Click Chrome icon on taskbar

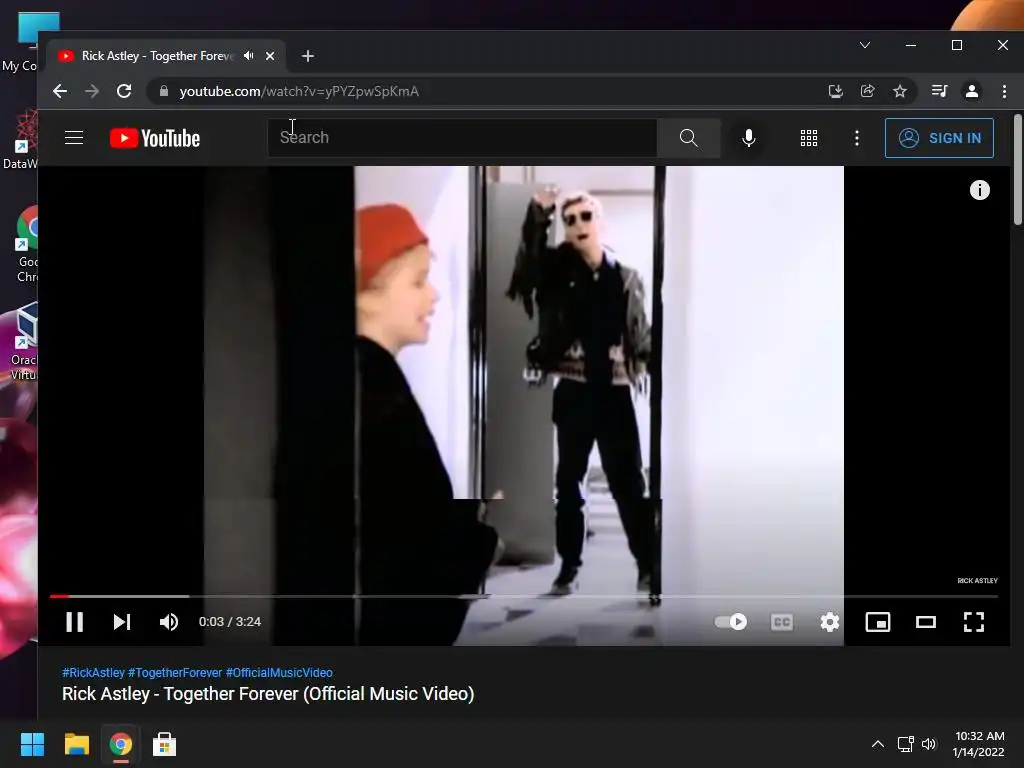(120, 744)
